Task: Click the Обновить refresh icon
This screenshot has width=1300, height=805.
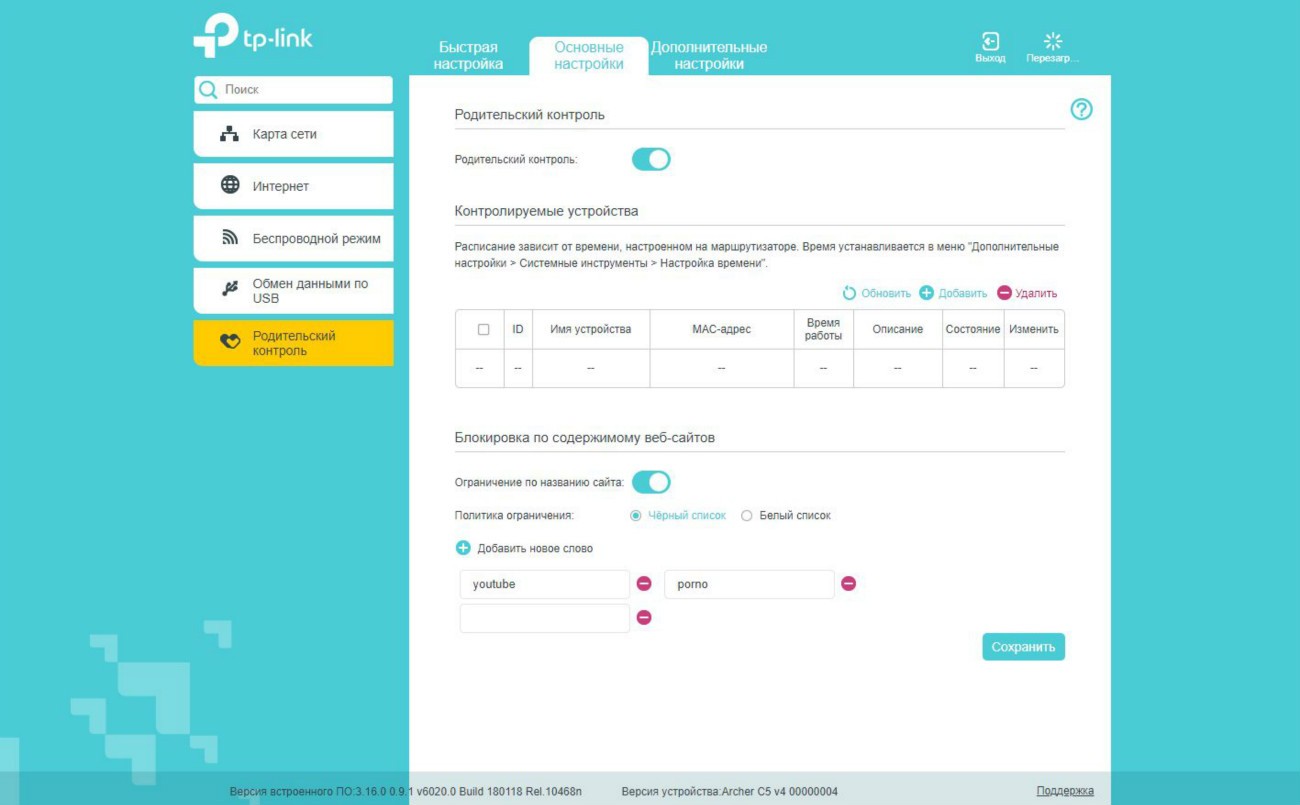Action: point(849,293)
